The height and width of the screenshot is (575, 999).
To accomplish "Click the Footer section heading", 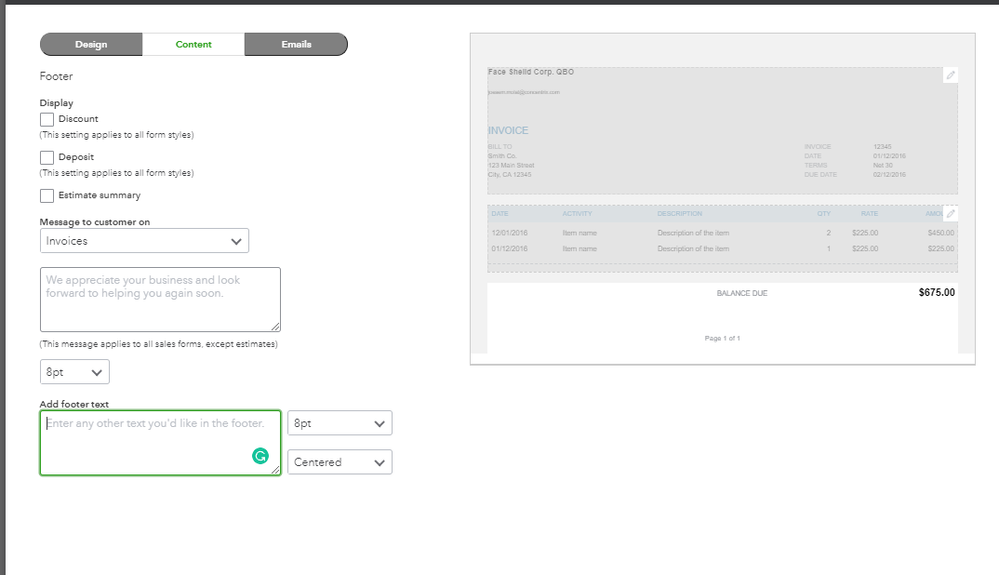I will [56, 76].
